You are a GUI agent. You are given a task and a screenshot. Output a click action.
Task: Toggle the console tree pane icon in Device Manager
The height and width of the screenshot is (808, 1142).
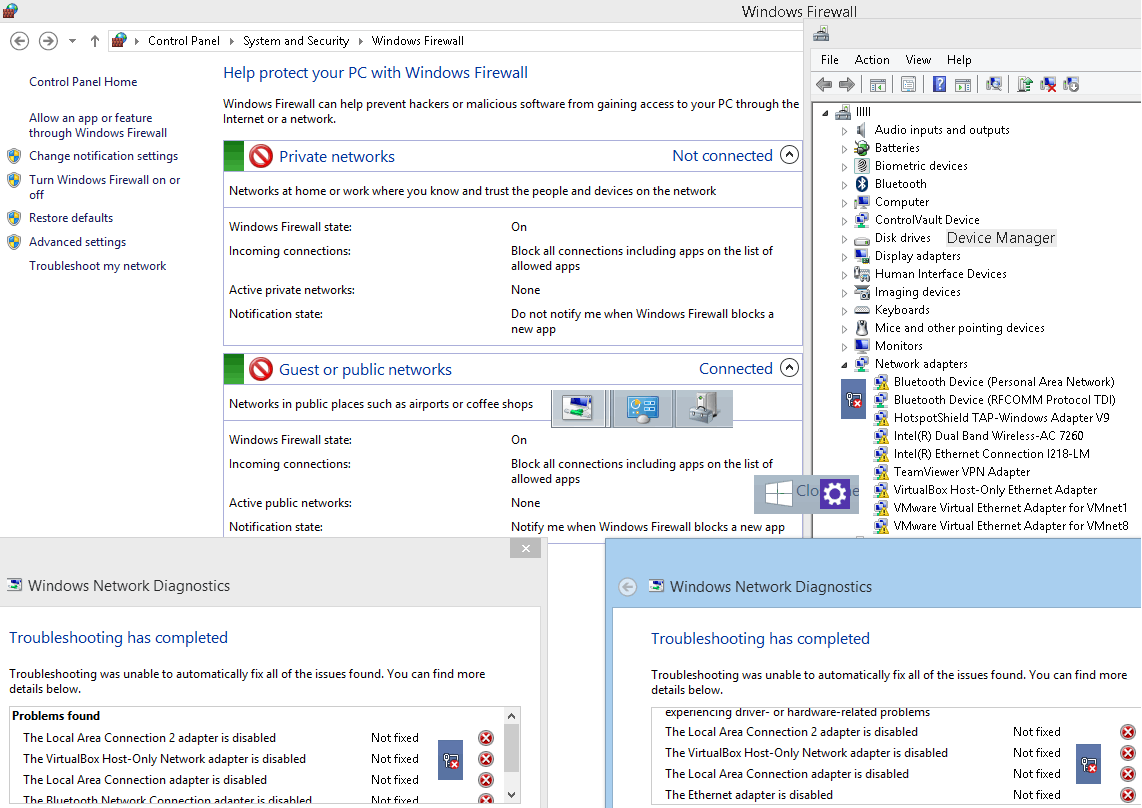point(878,85)
